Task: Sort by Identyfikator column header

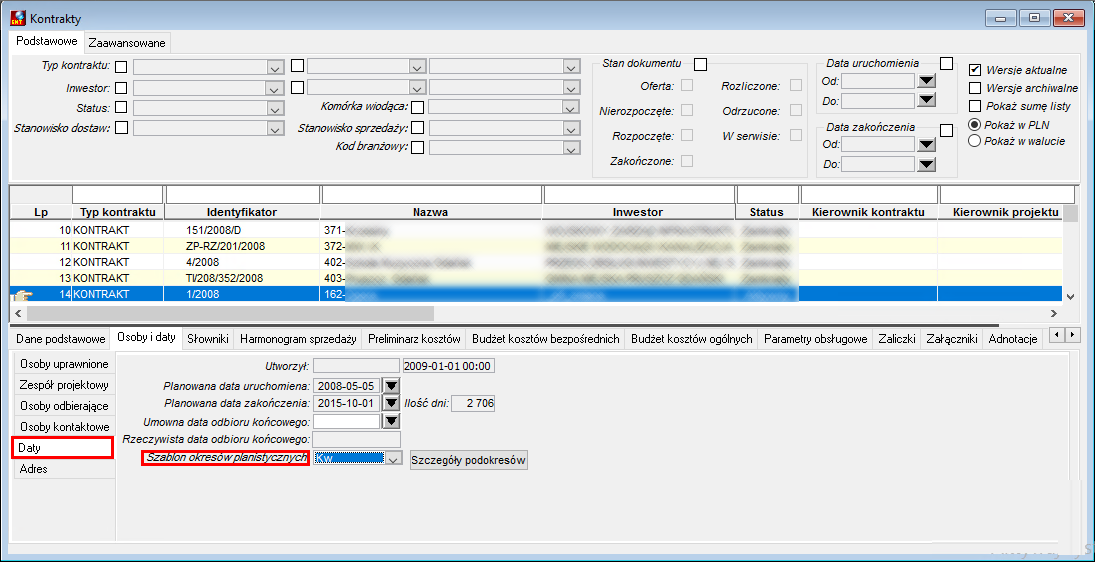Action: pyautogui.click(x=242, y=212)
